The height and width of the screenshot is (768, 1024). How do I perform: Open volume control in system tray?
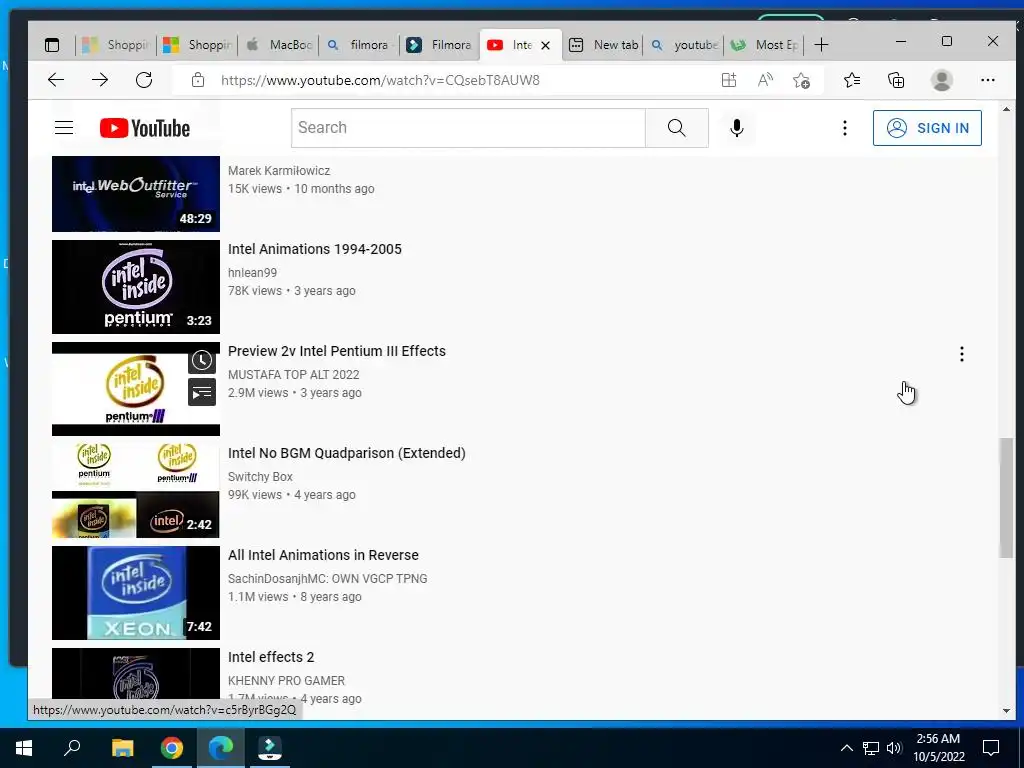tap(894, 748)
